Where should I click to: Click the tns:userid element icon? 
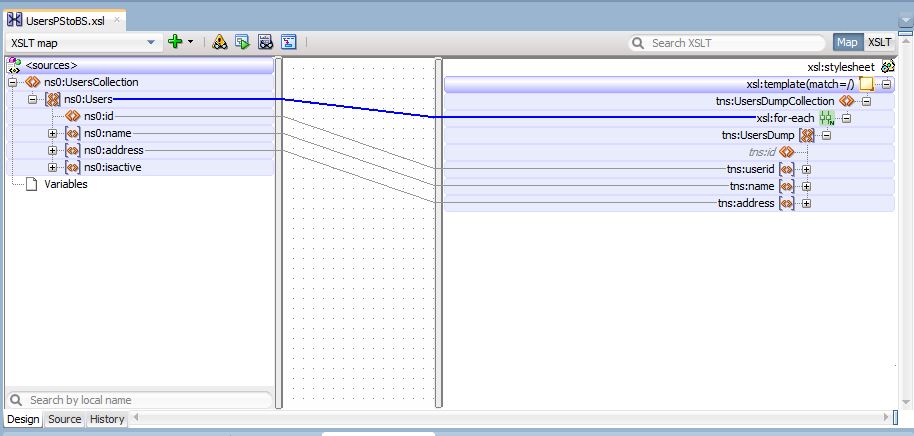(x=787, y=170)
